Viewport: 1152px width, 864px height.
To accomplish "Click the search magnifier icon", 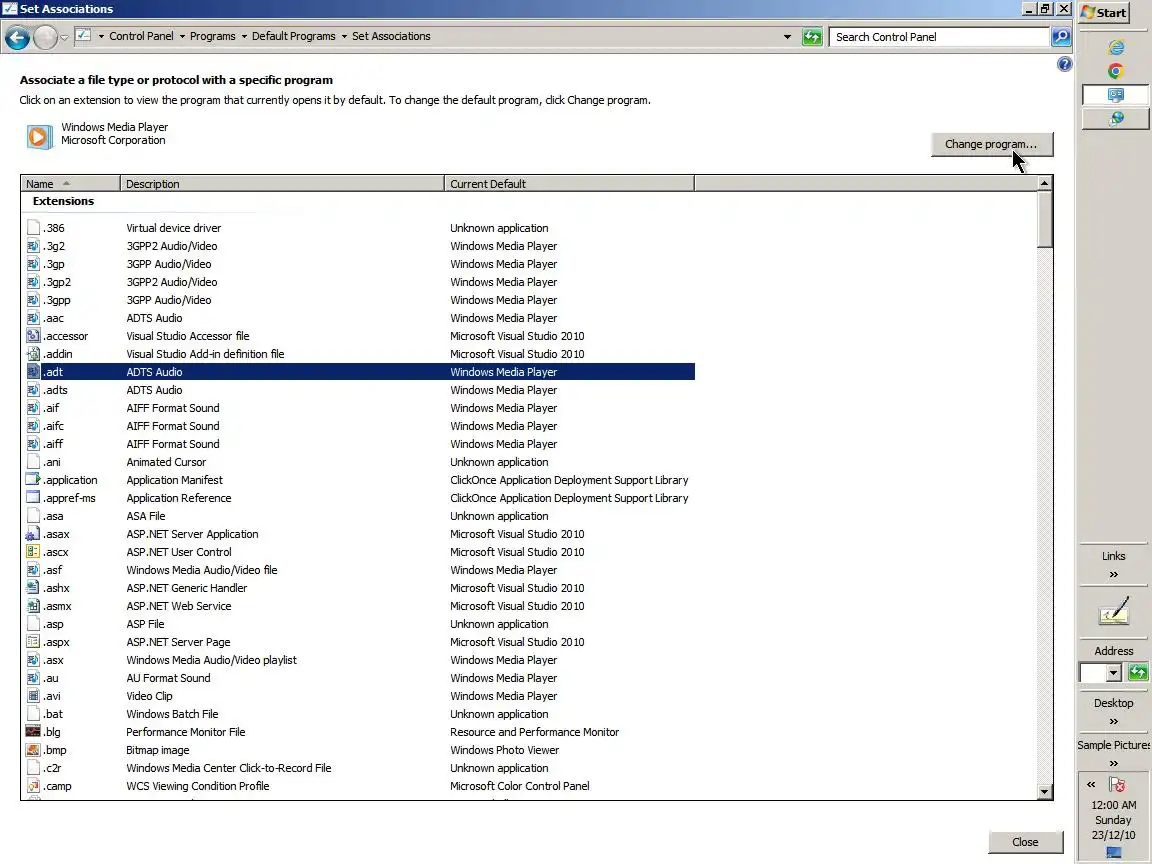I will 1061,37.
